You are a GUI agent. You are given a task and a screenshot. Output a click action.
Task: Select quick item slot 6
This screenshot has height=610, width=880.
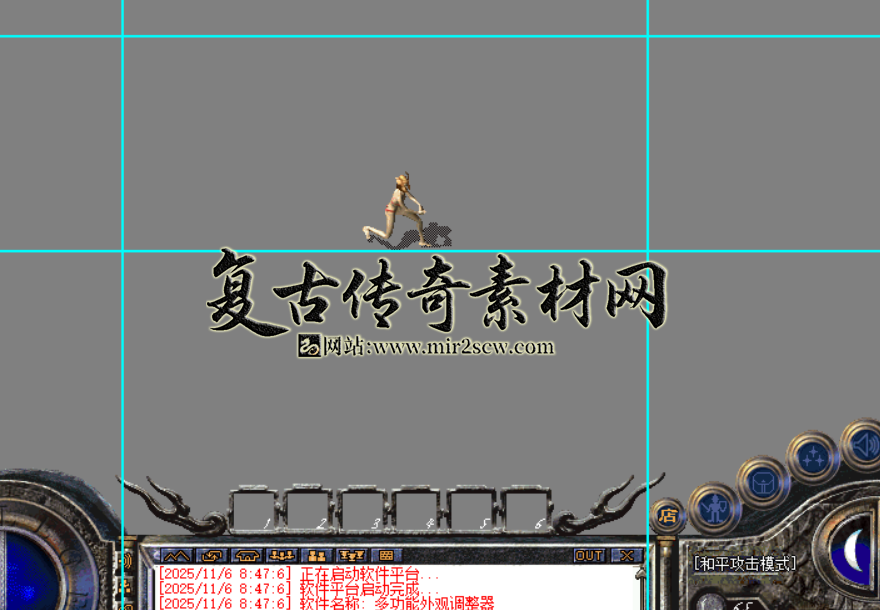pyautogui.click(x=524, y=508)
